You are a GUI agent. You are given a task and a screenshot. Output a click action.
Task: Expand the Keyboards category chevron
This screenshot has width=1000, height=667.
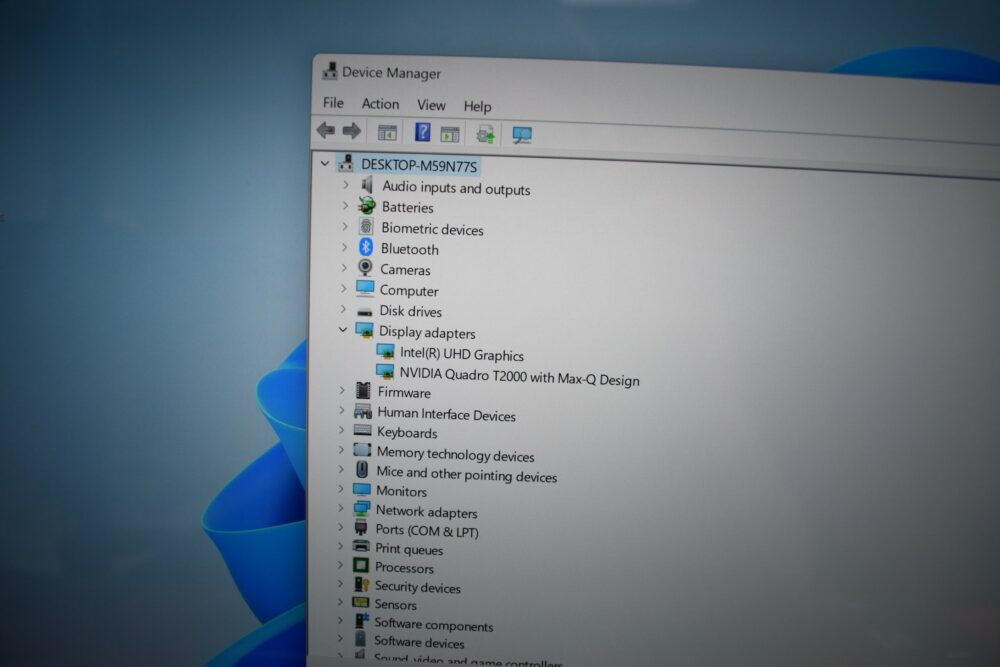[x=341, y=430]
